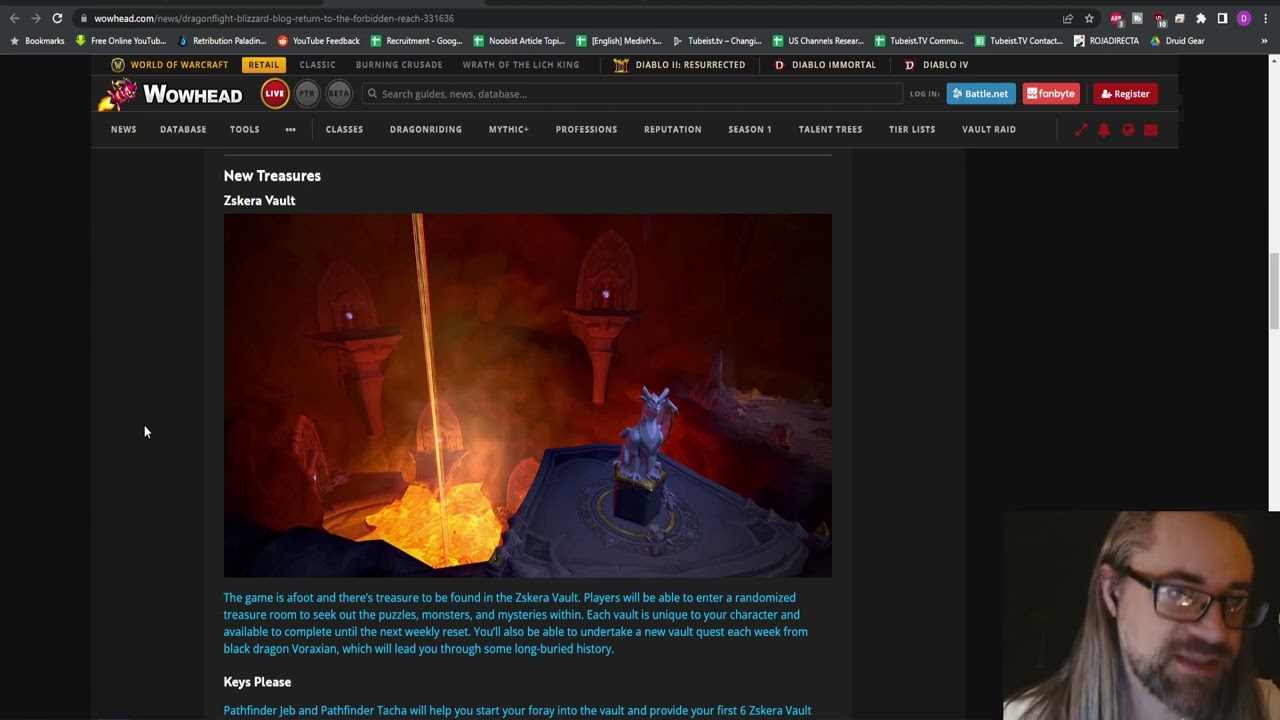Open the REPUTATION menu
This screenshot has height=720, width=1280.
click(x=672, y=129)
